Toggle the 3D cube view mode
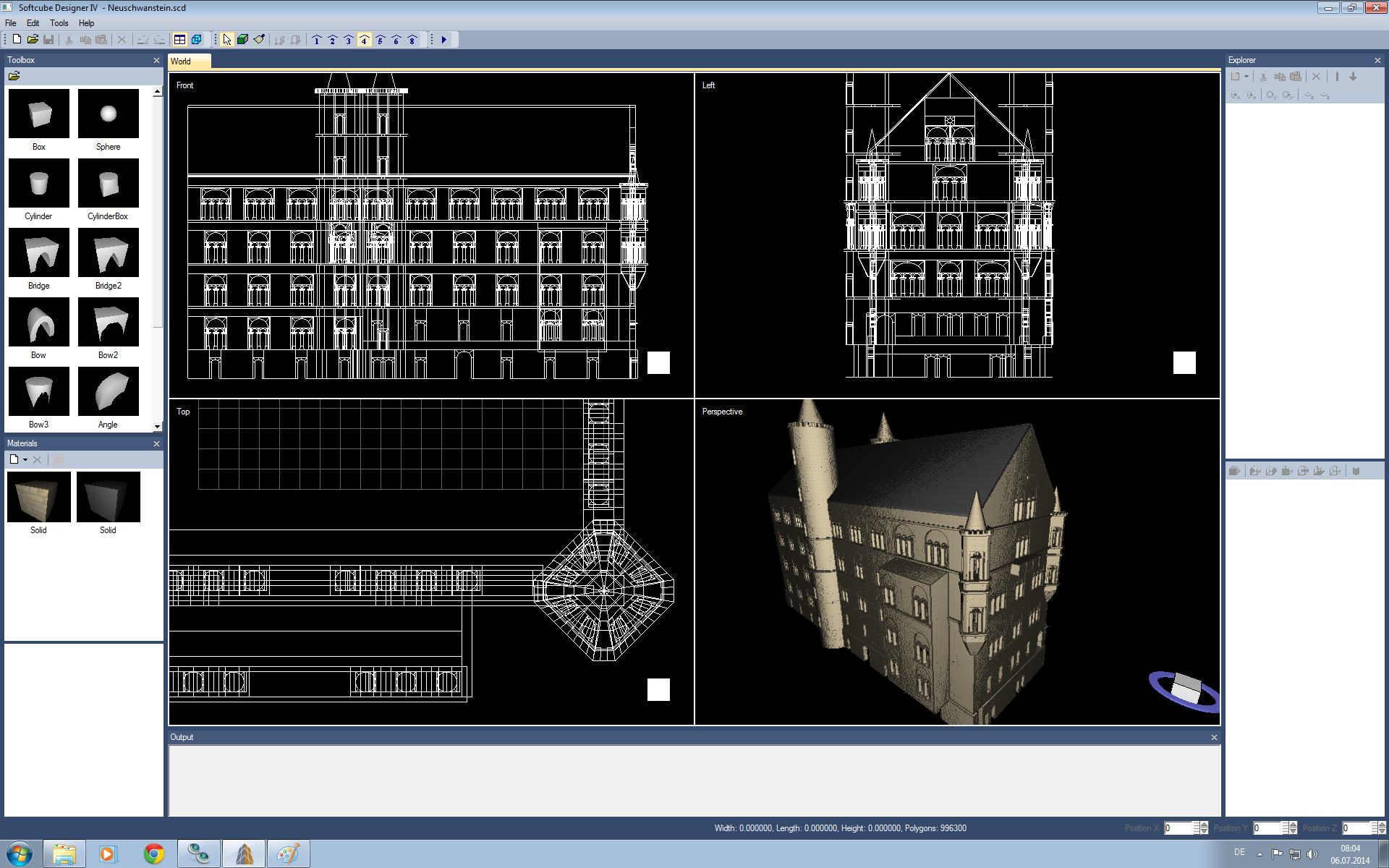The image size is (1389, 868). coord(196,40)
